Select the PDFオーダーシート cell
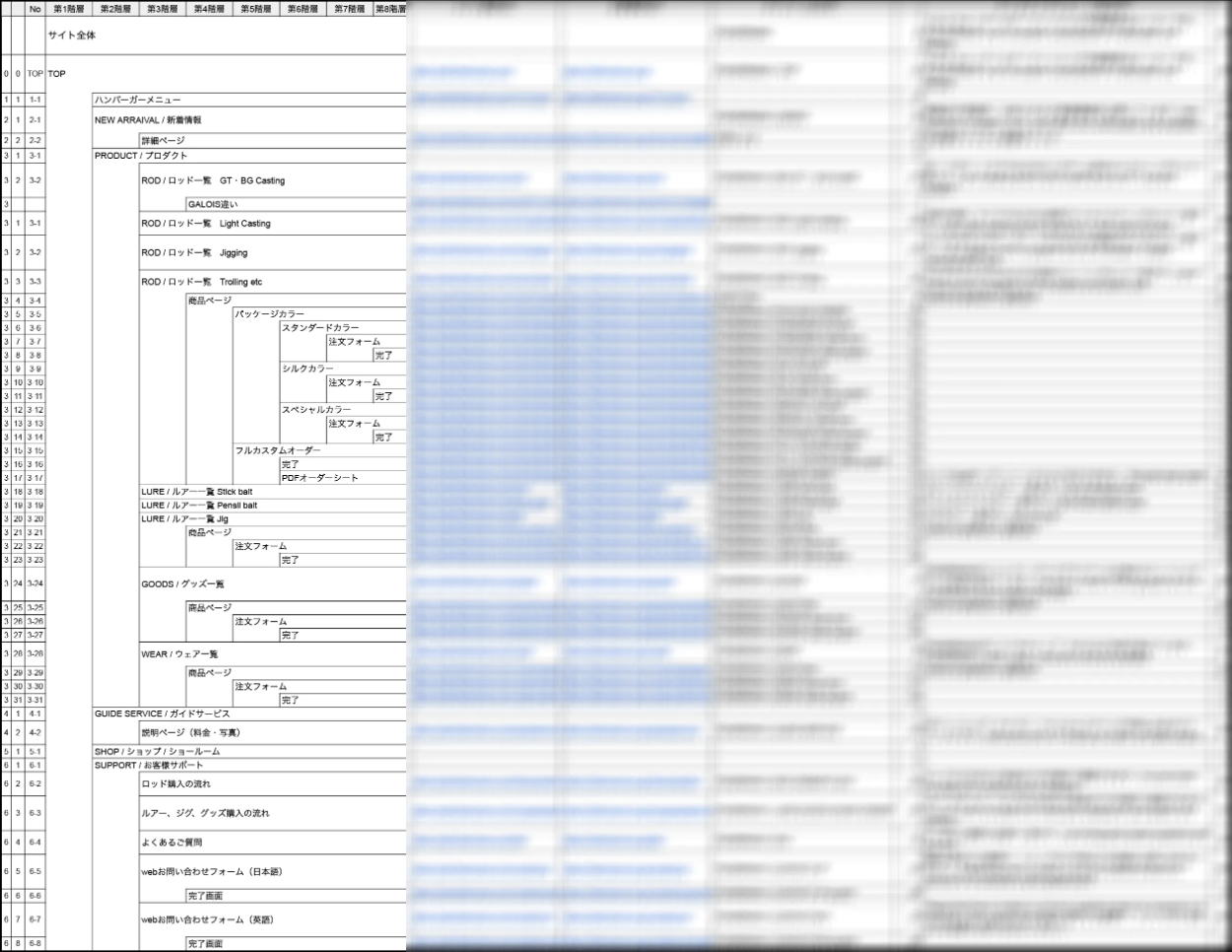This screenshot has height=952, width=1232. pyautogui.click(x=343, y=478)
